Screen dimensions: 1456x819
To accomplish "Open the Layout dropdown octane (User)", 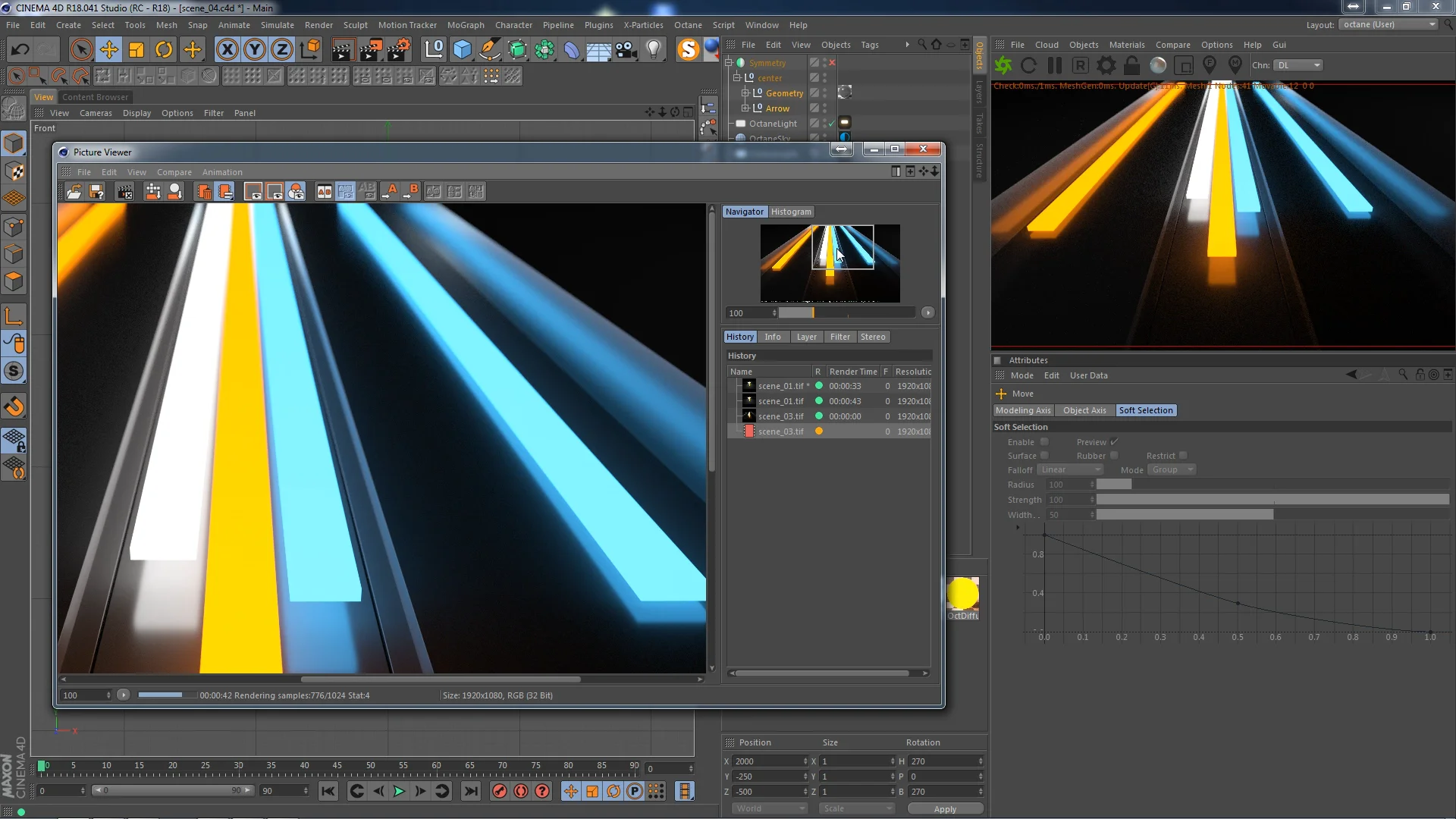I will 1389,24.
